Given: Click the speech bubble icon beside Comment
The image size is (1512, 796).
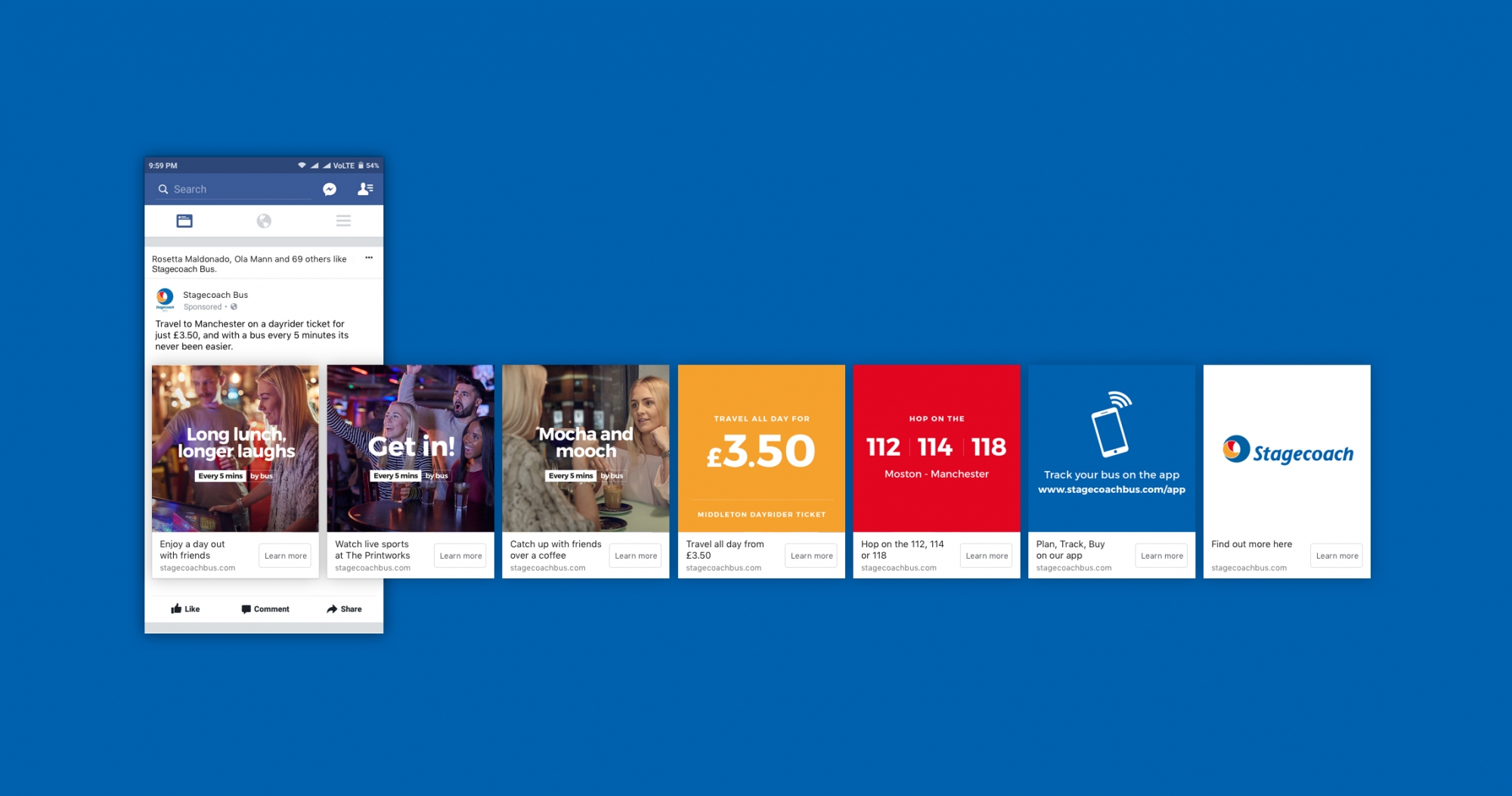Looking at the screenshot, I should tap(246, 609).
